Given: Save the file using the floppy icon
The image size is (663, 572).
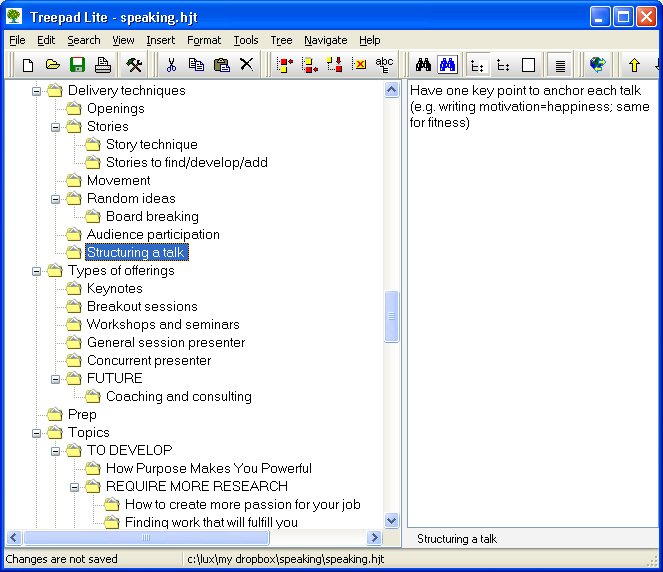Looking at the screenshot, I should point(77,65).
